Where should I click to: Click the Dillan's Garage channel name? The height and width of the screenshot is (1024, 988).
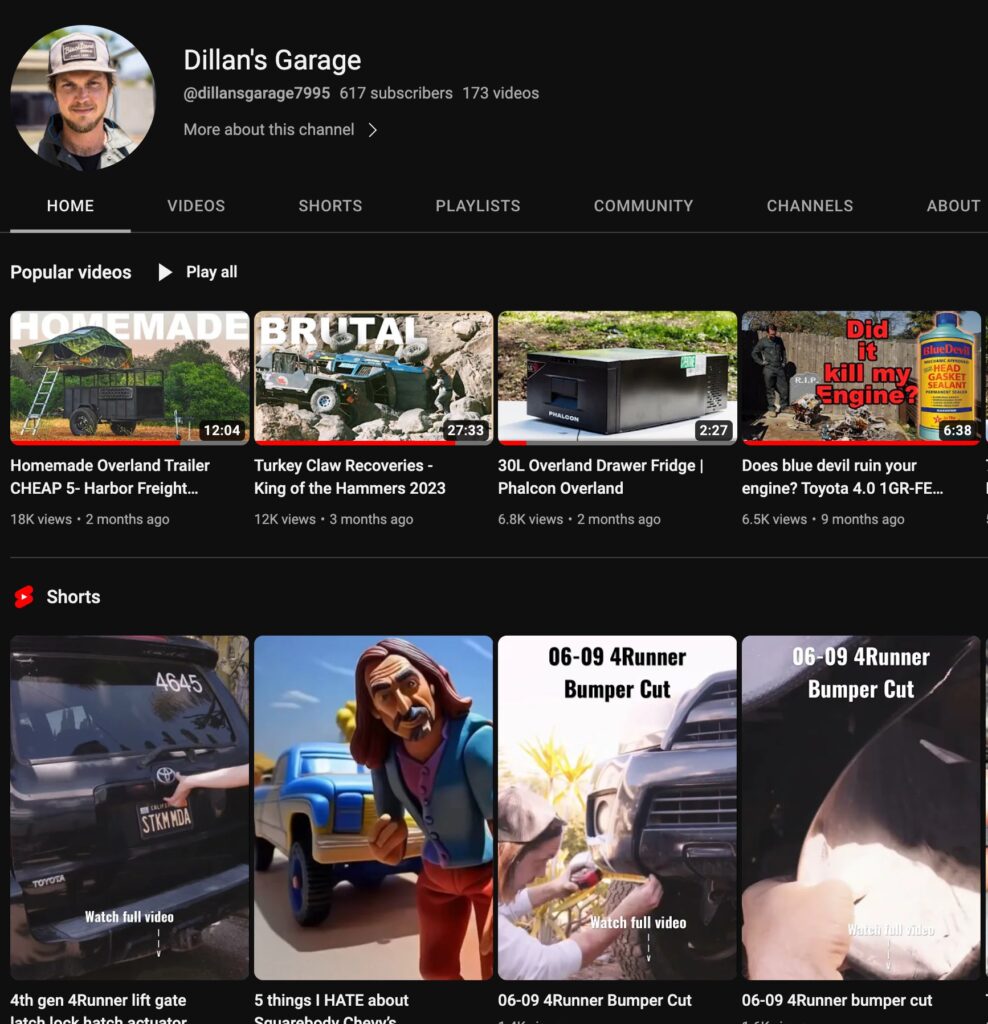[272, 60]
